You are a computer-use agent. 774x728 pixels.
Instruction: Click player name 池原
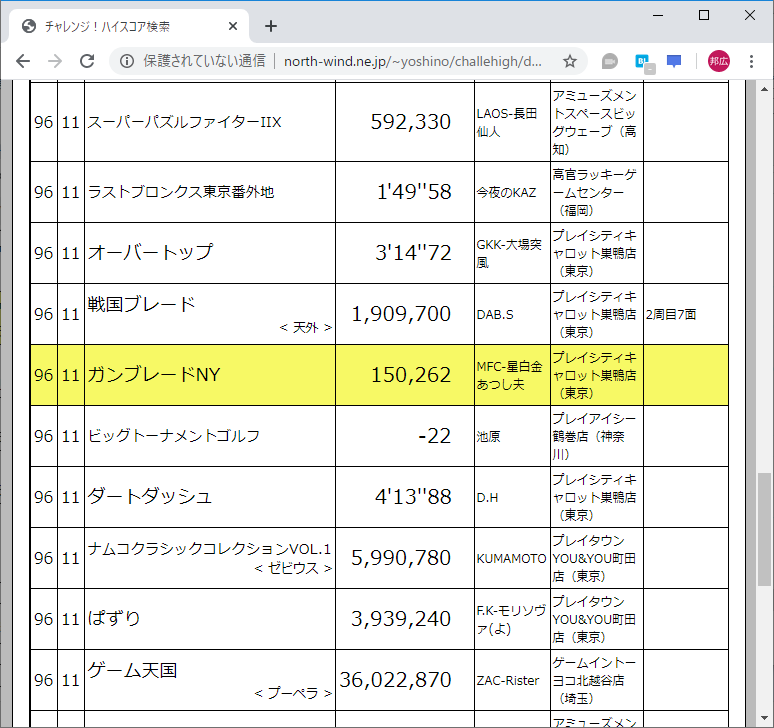(x=488, y=436)
